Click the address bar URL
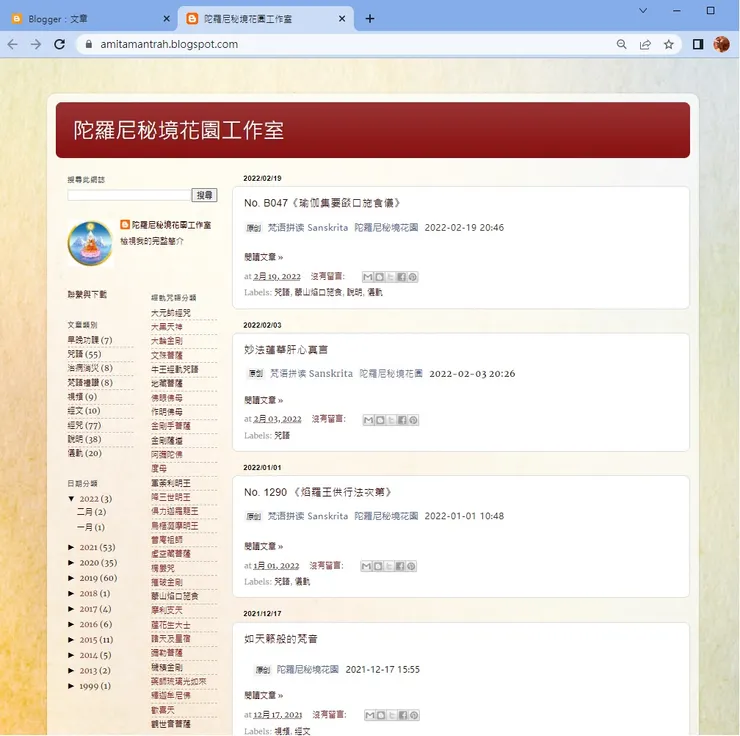Screen dimensions: 740x736 pos(169,44)
